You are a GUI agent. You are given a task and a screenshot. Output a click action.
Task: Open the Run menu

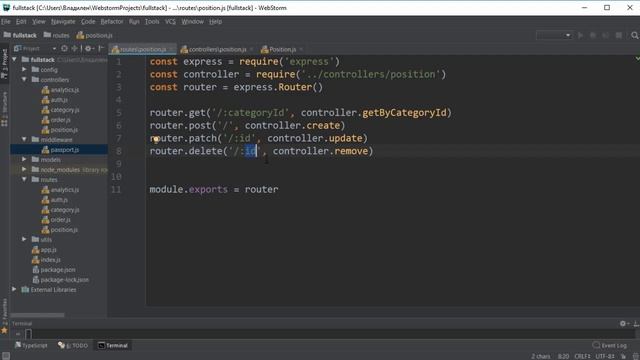(x=134, y=22)
